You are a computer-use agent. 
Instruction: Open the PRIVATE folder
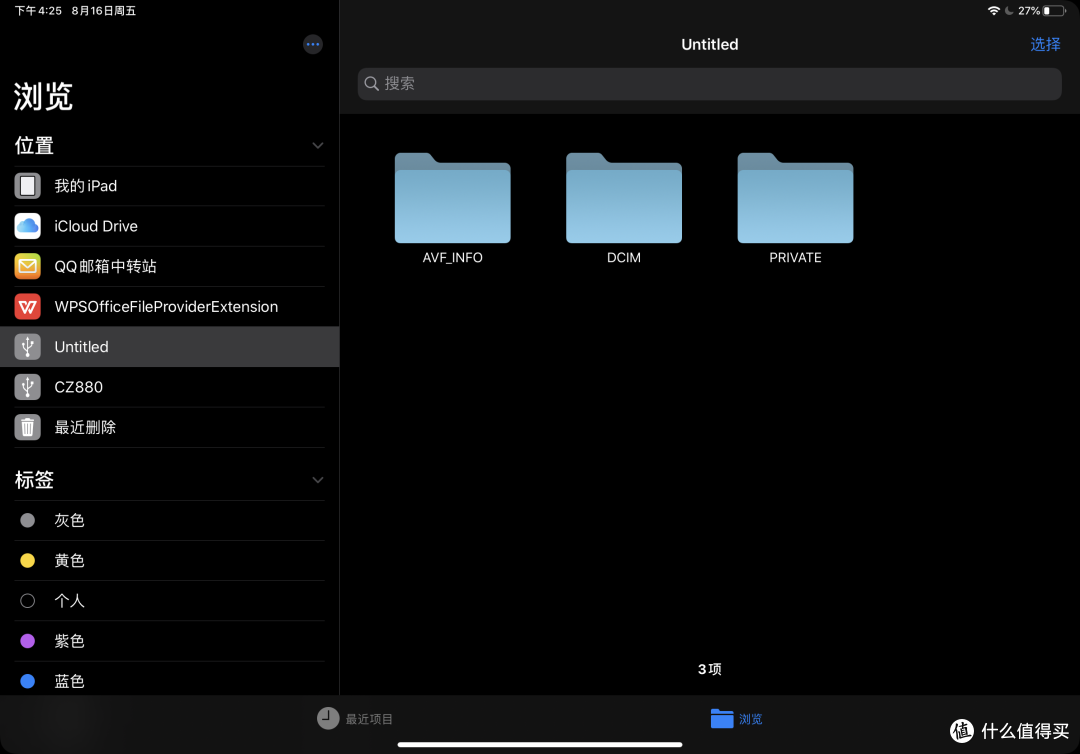pyautogui.click(x=796, y=198)
